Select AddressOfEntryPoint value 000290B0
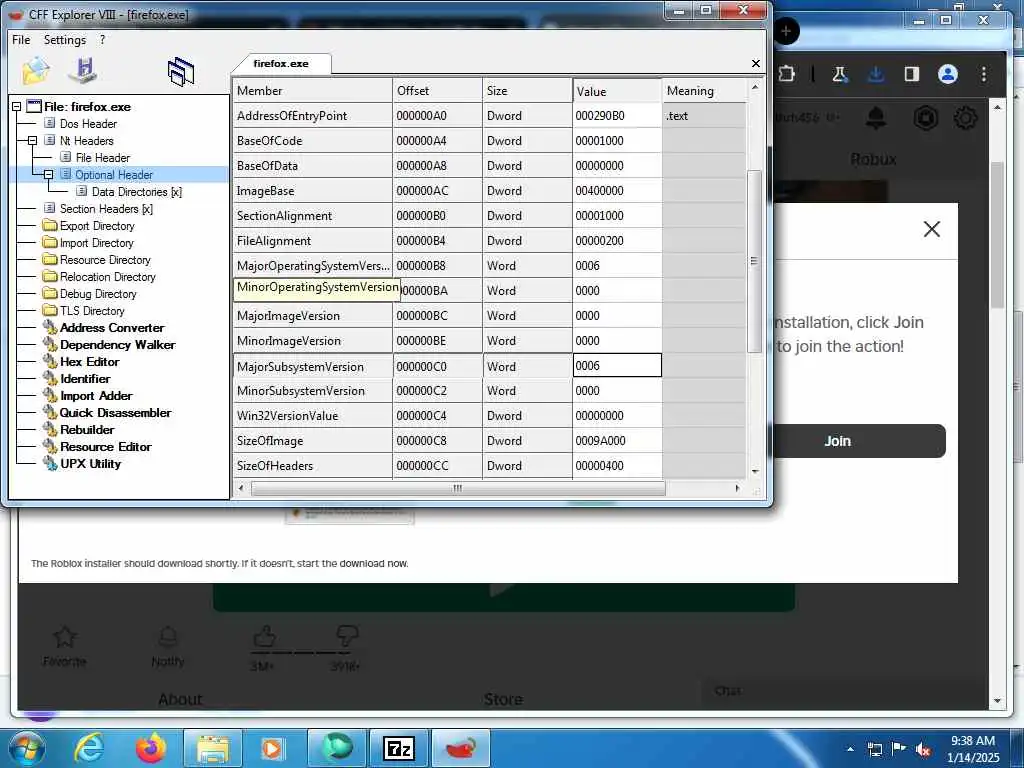Image resolution: width=1024 pixels, height=768 pixels. [x=617, y=116]
